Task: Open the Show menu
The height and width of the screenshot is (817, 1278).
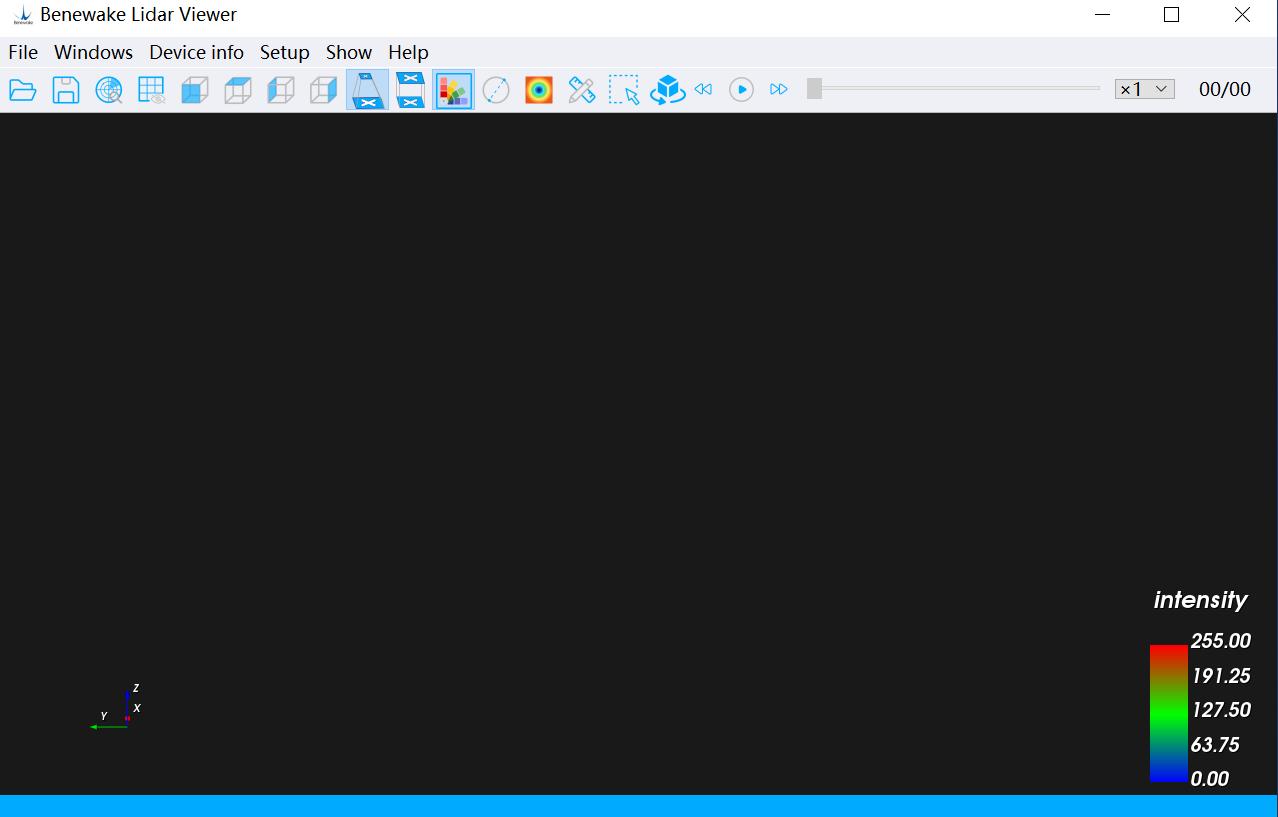Action: (349, 52)
